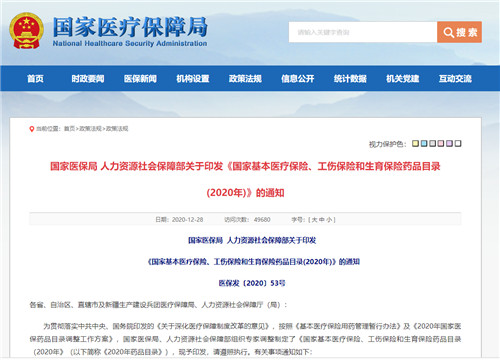Click the 首页 breadcrumb link
This screenshot has width=500, height=360.
point(69,129)
